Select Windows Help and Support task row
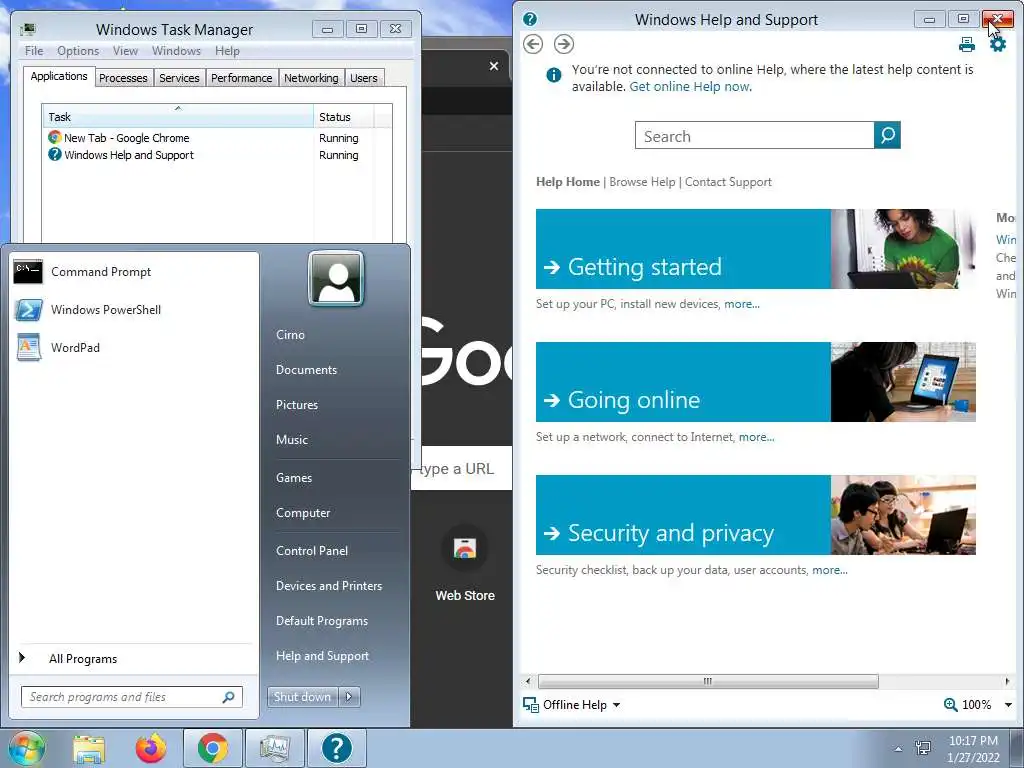Screen dimensions: 1024x768 pos(217,155)
